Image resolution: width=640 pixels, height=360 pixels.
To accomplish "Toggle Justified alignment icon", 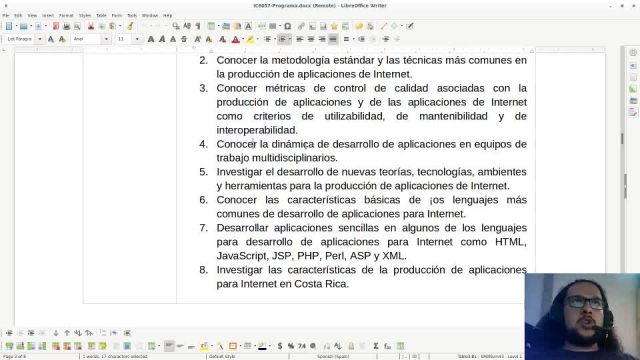I will [x=333, y=39].
